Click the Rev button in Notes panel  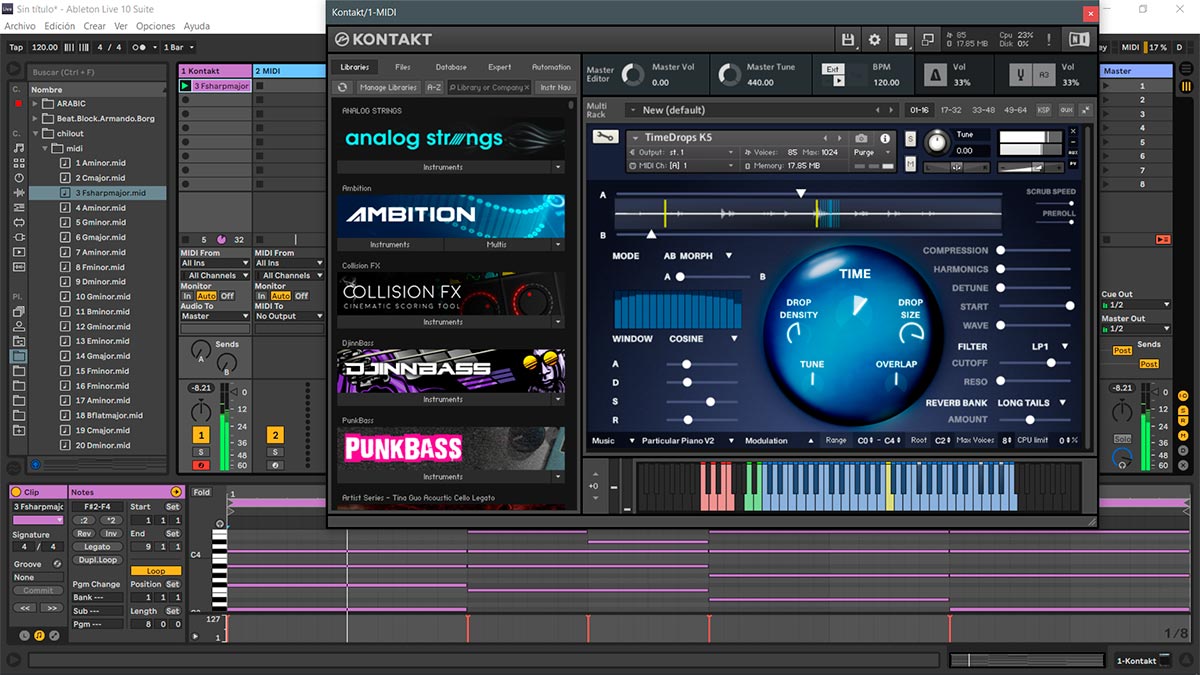click(84, 534)
